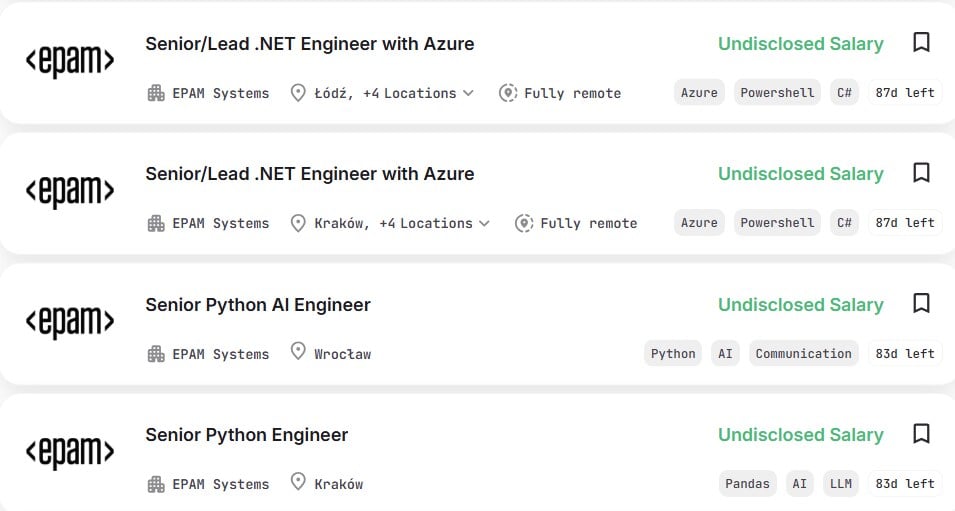The height and width of the screenshot is (511, 955).
Task: Bookmark the Kraków Senior/Lead .NET Engineer job
Action: [x=922, y=173]
